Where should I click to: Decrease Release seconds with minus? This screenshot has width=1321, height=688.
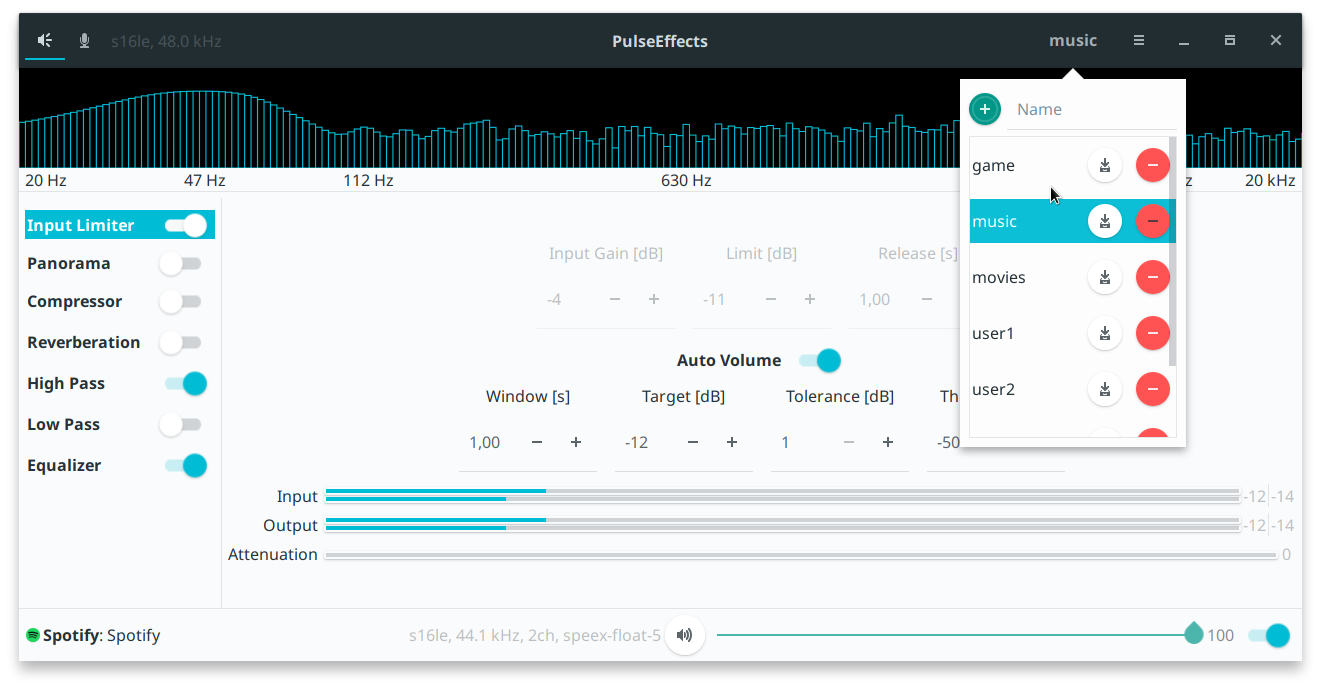[x=927, y=299]
